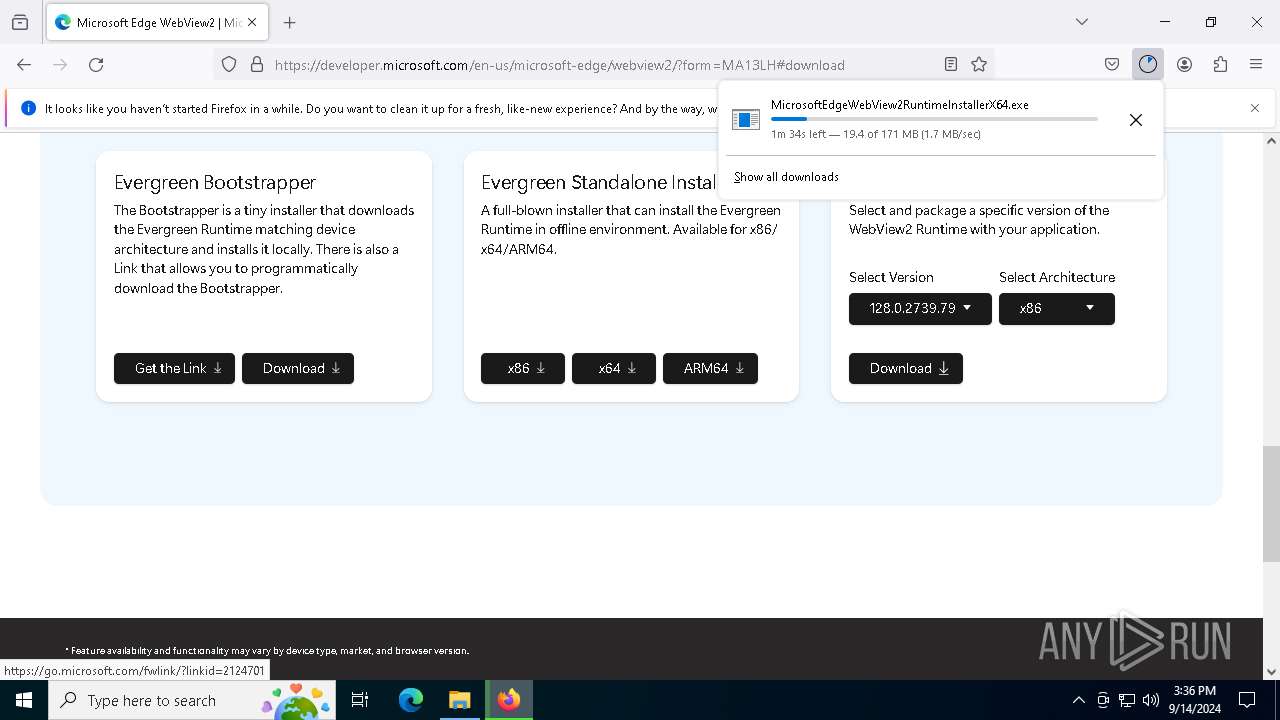Dismiss the Firefox refresh notification bar
This screenshot has height=720, width=1280.
pyautogui.click(x=1255, y=108)
